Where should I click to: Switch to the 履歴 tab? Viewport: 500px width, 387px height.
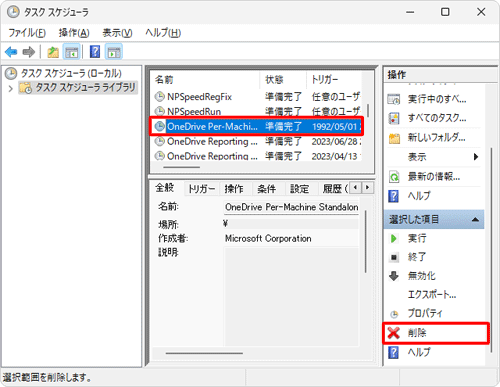coord(334,189)
